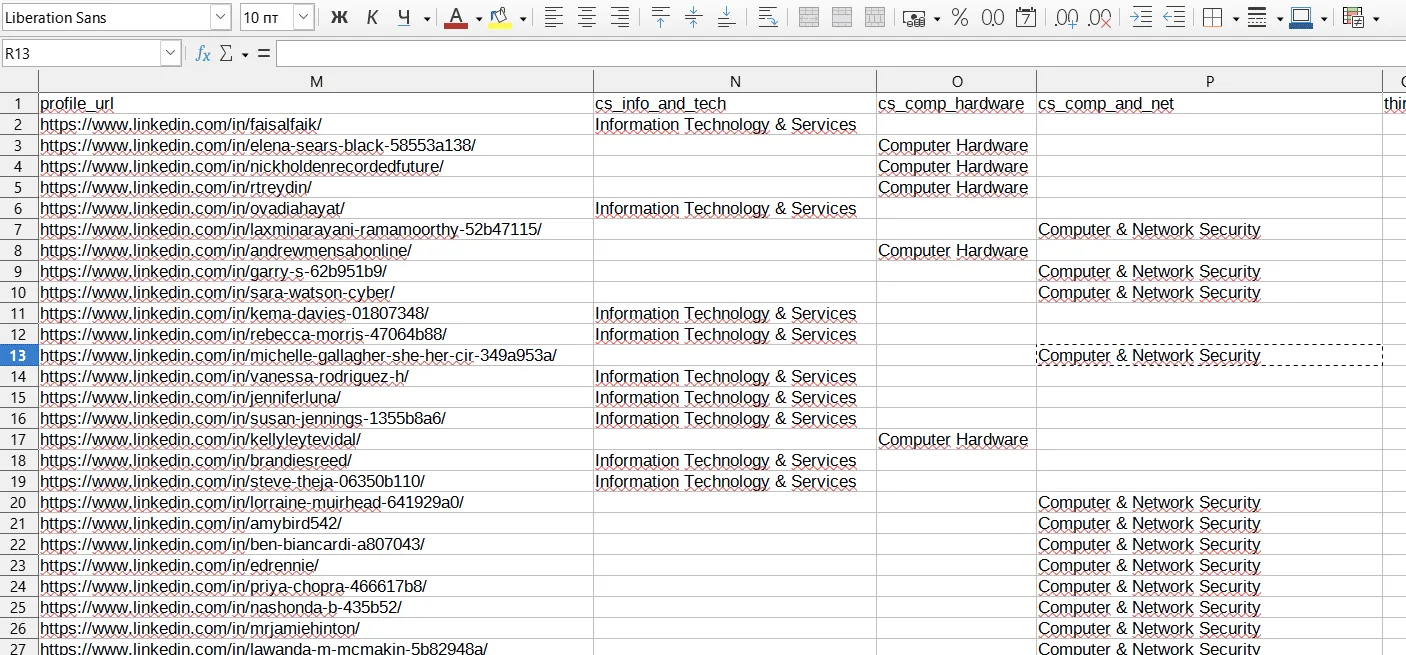Center cell content vertically

(x=693, y=17)
